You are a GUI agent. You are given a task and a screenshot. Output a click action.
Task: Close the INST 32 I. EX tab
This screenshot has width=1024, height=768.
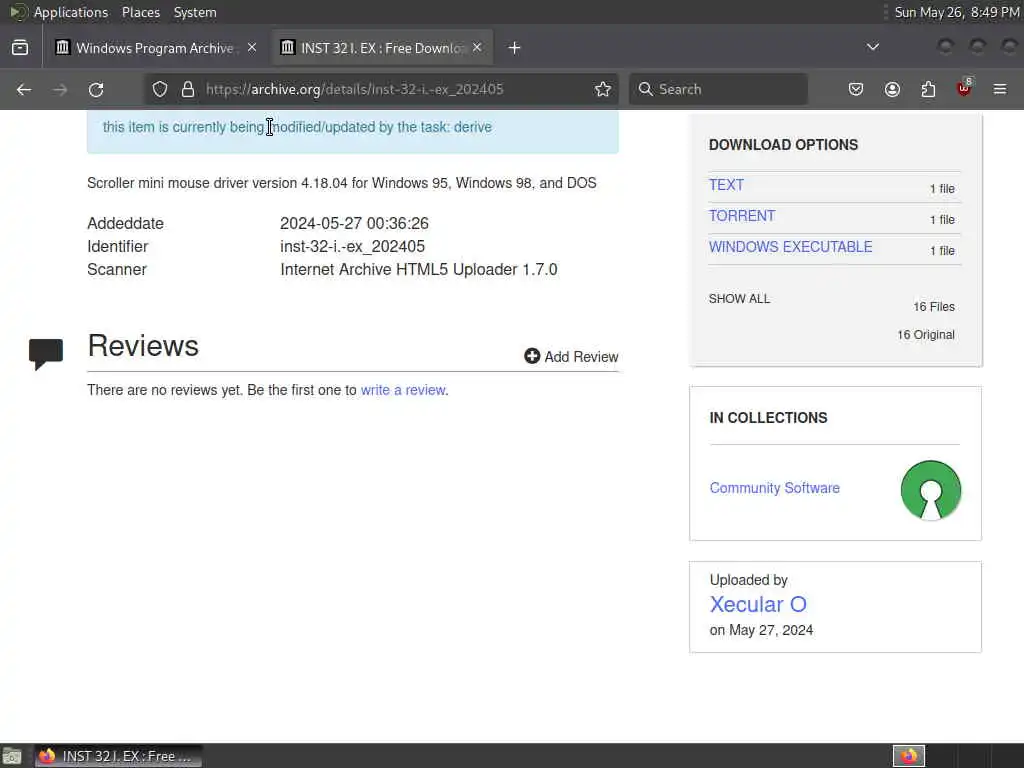tap(477, 48)
